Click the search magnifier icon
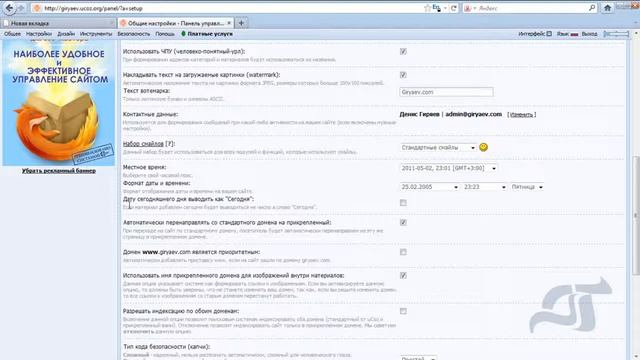This screenshot has height=360, width=640. tap(592, 8)
